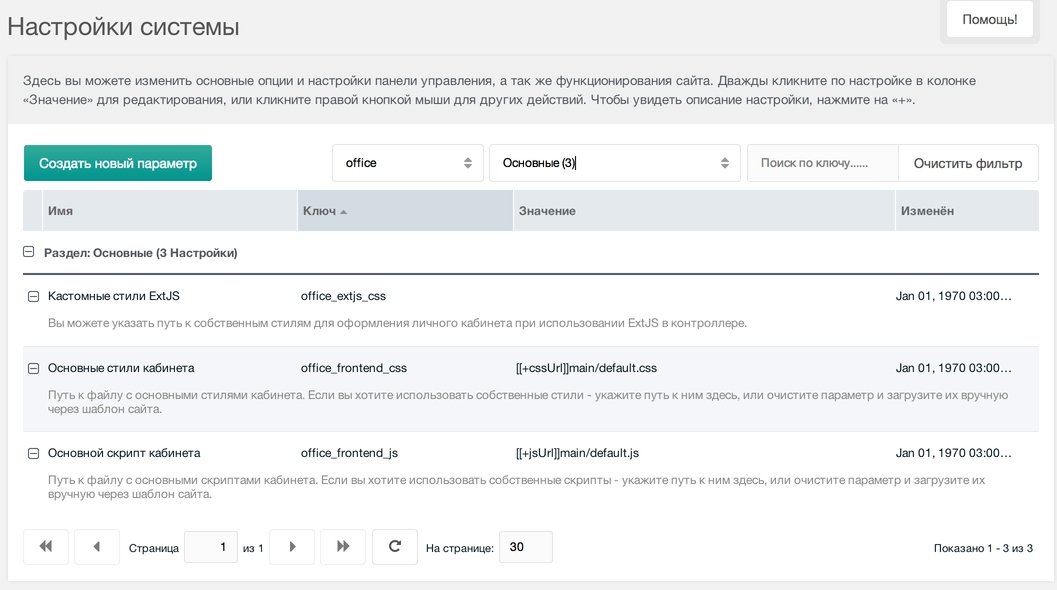Select the 'office_frontend_js' key cell
Image resolution: width=1057 pixels, height=590 pixels.
click(x=349, y=453)
